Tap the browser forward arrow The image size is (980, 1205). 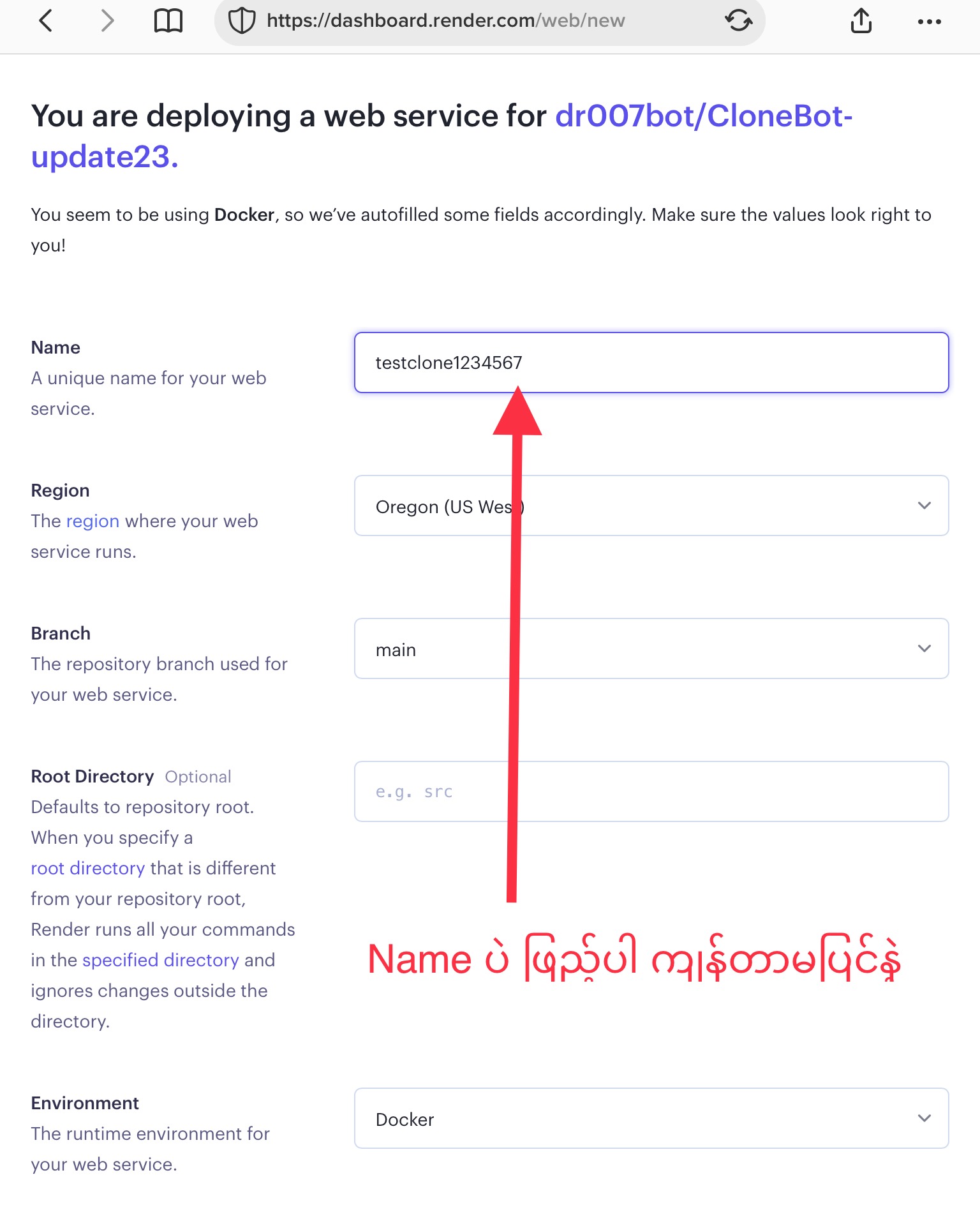107,21
